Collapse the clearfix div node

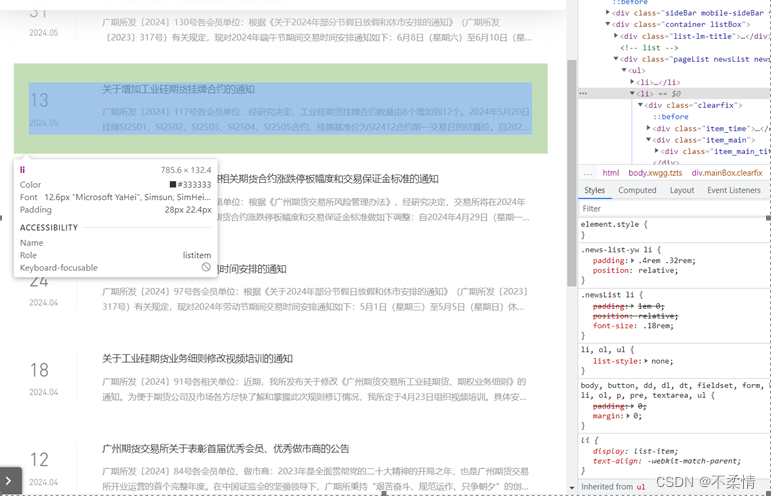[640, 105]
